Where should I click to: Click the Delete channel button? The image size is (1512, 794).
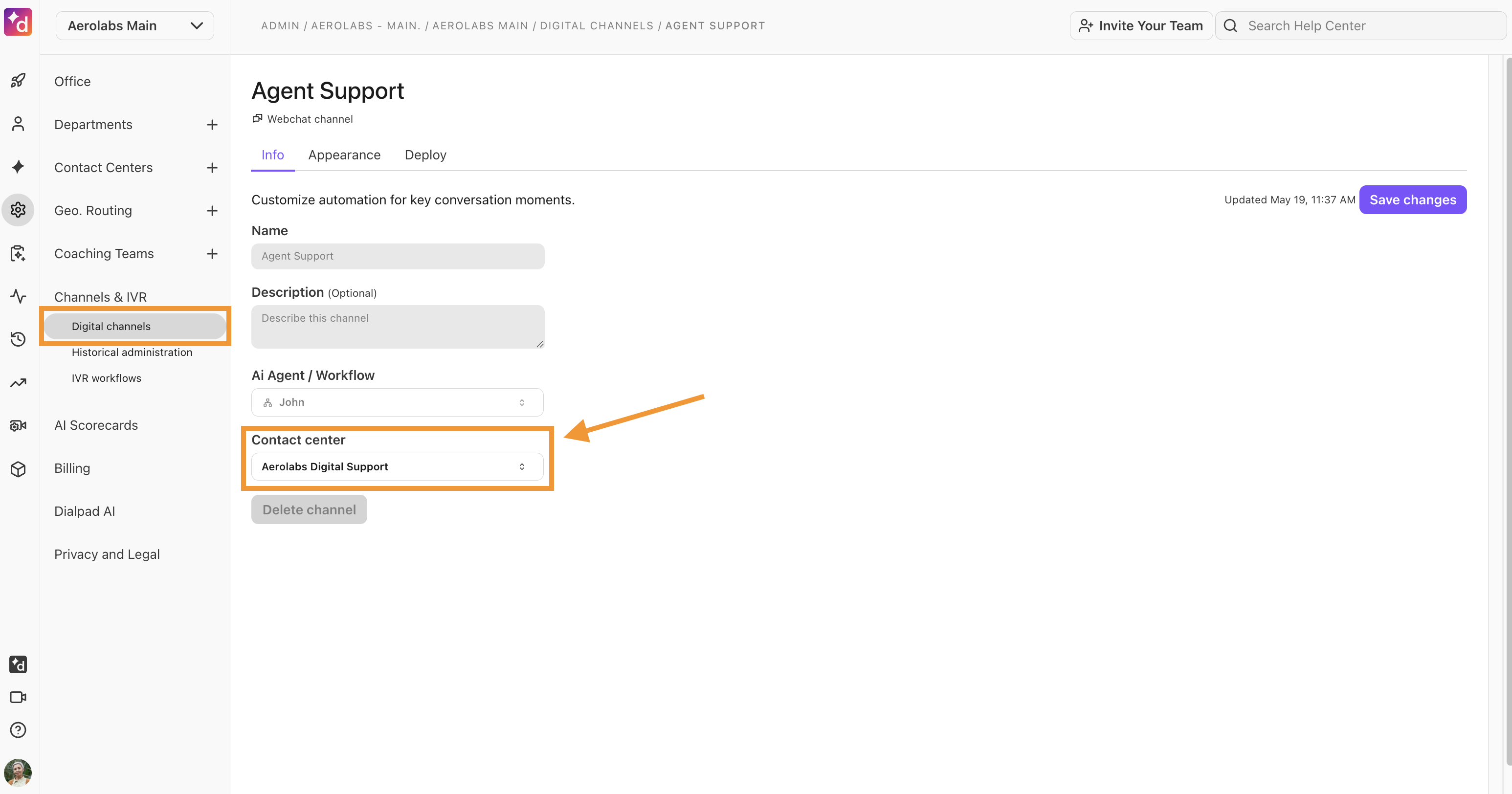click(310, 509)
